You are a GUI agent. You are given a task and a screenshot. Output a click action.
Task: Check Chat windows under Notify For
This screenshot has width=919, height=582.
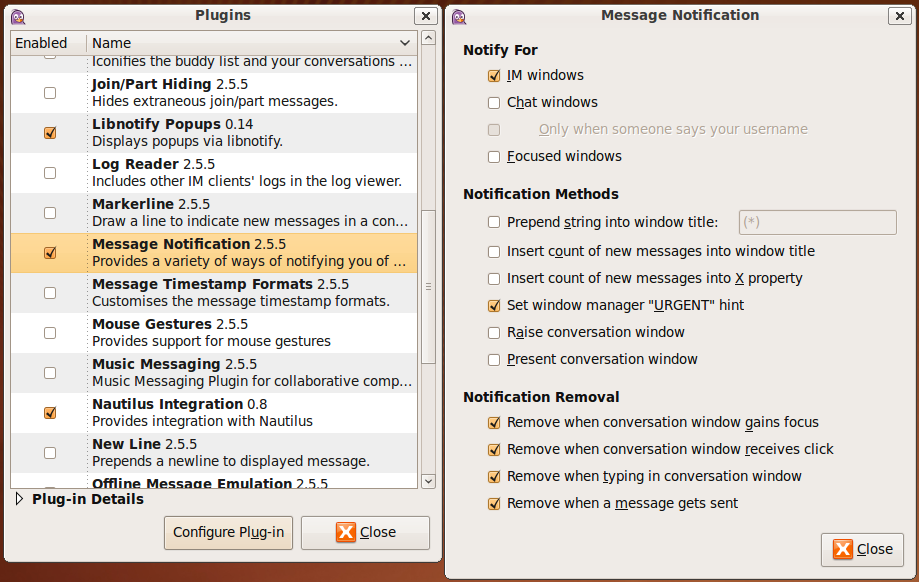pos(494,103)
